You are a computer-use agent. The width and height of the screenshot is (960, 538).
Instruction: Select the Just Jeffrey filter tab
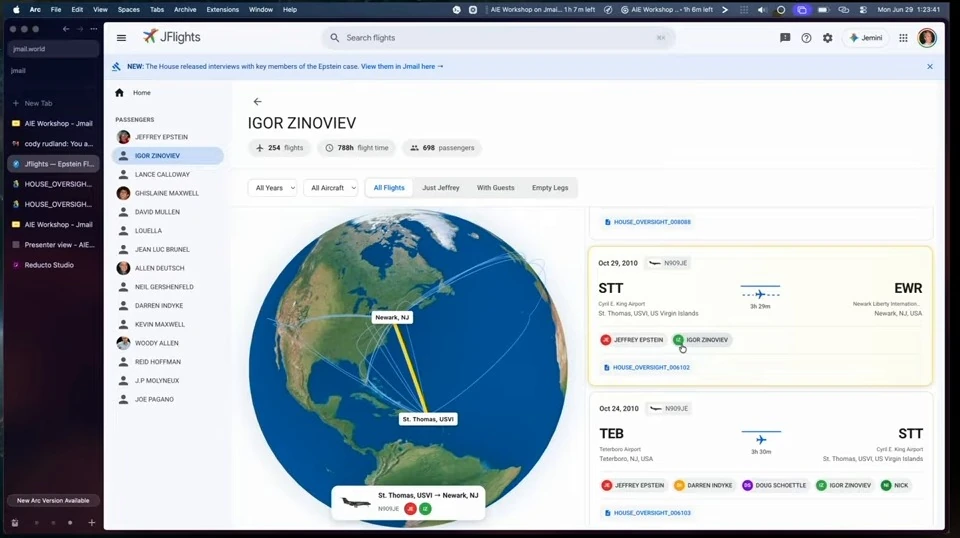tap(441, 188)
